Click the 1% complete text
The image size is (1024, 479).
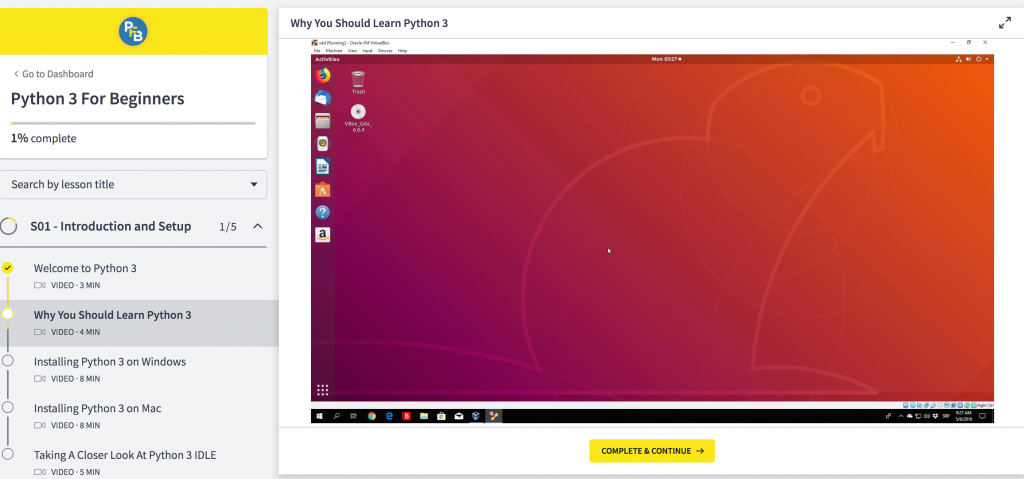pos(43,139)
